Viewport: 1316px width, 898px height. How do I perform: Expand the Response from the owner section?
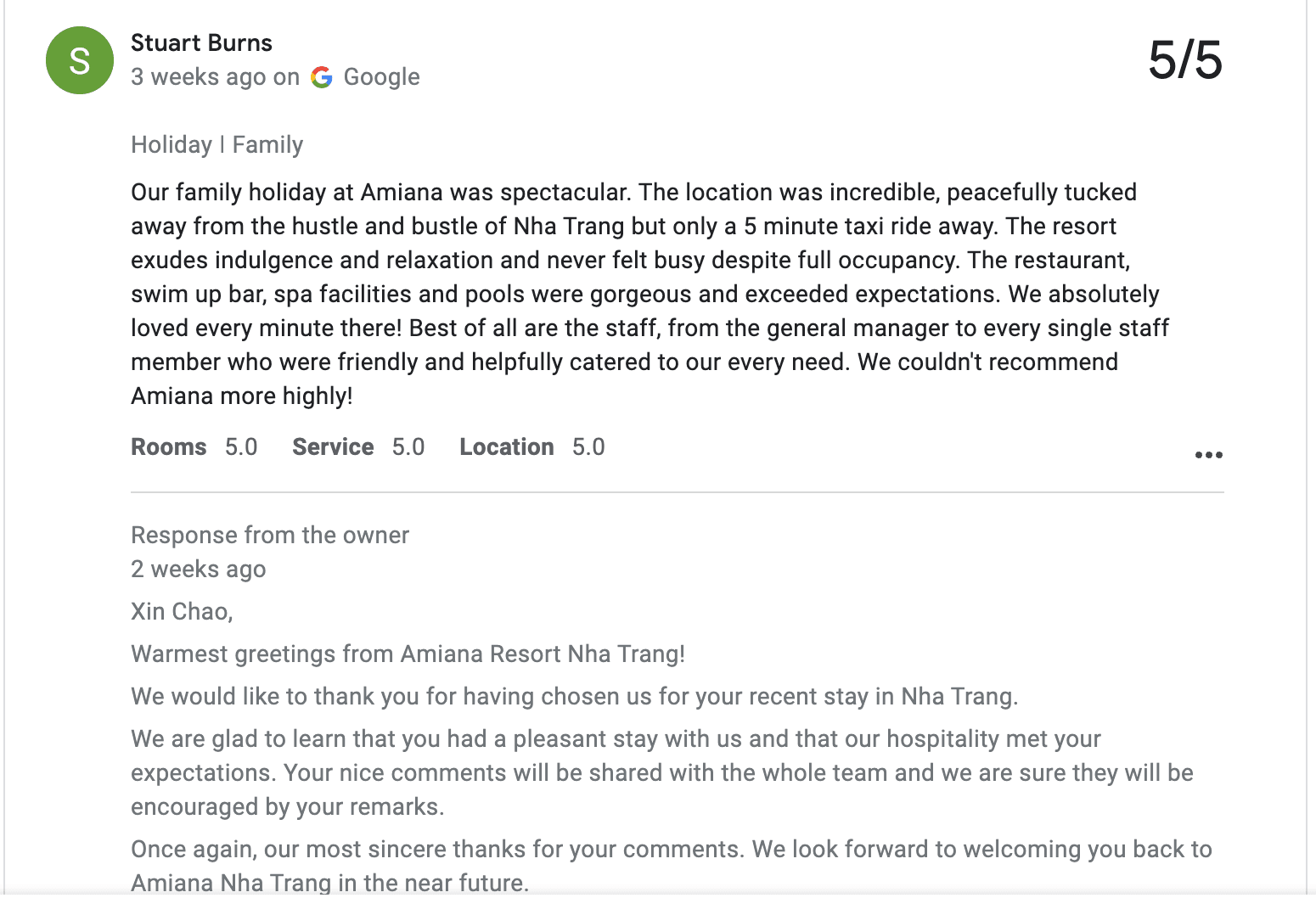click(269, 535)
